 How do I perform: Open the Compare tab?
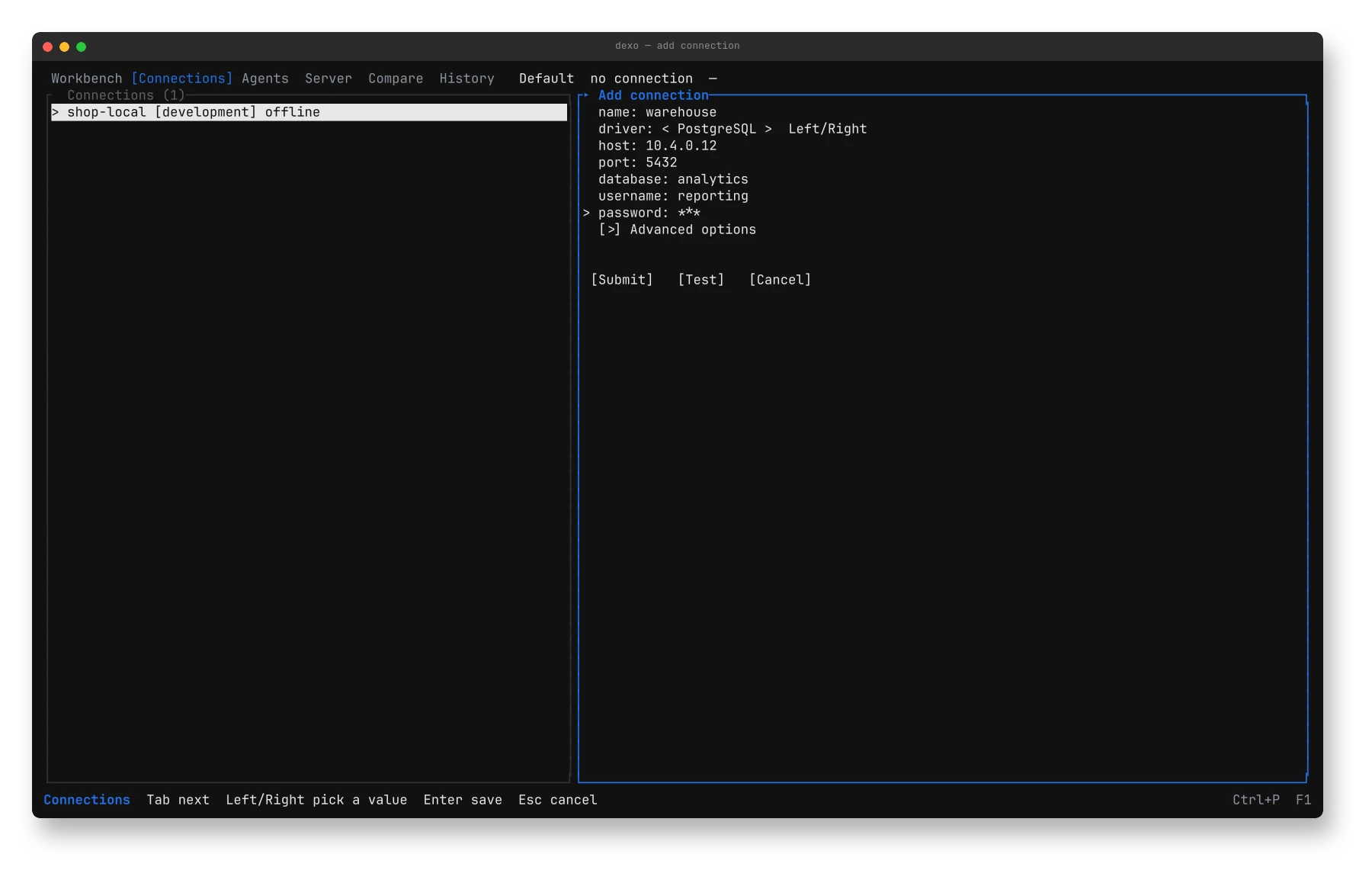(396, 79)
